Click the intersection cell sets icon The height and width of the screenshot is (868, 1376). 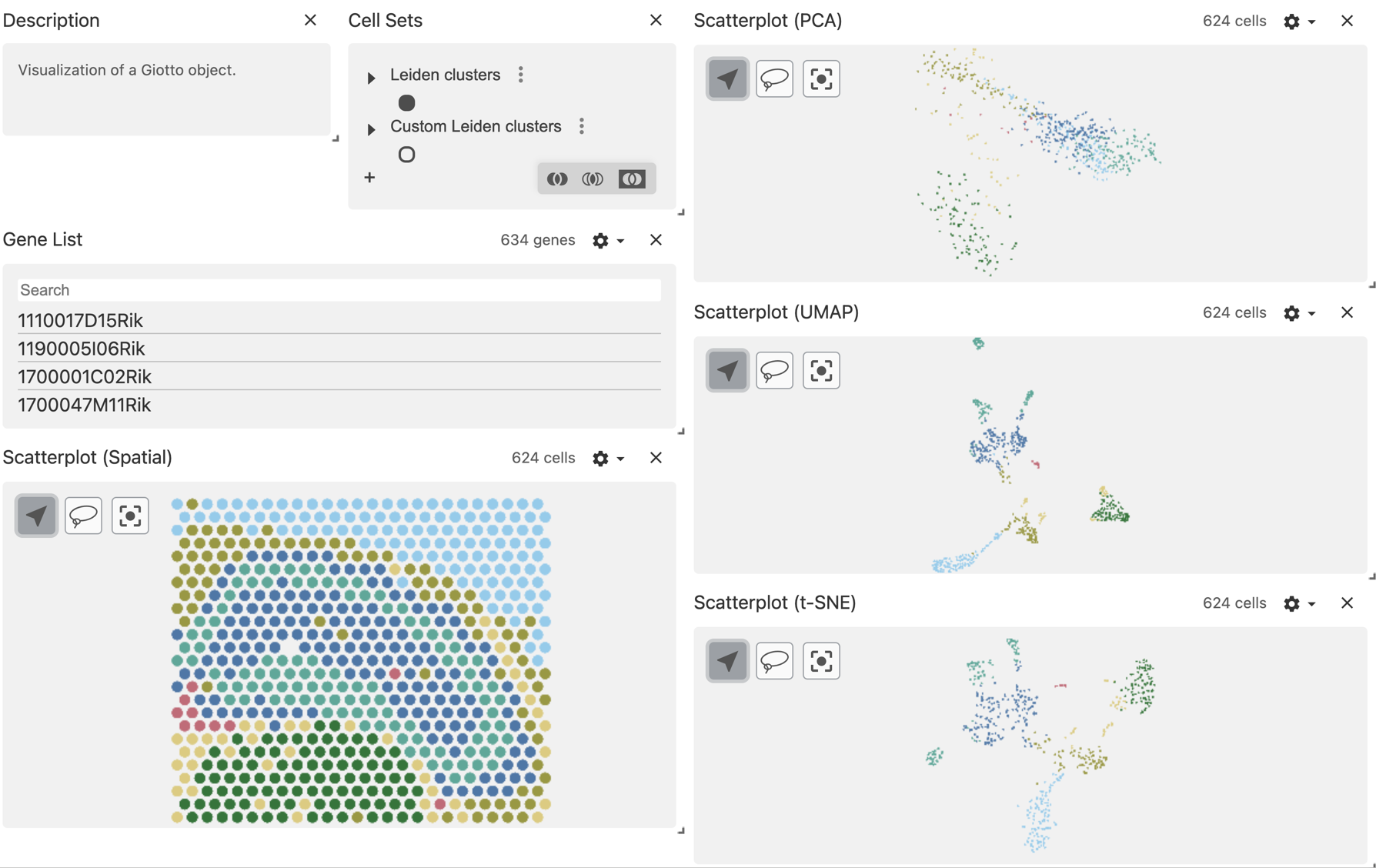593,179
